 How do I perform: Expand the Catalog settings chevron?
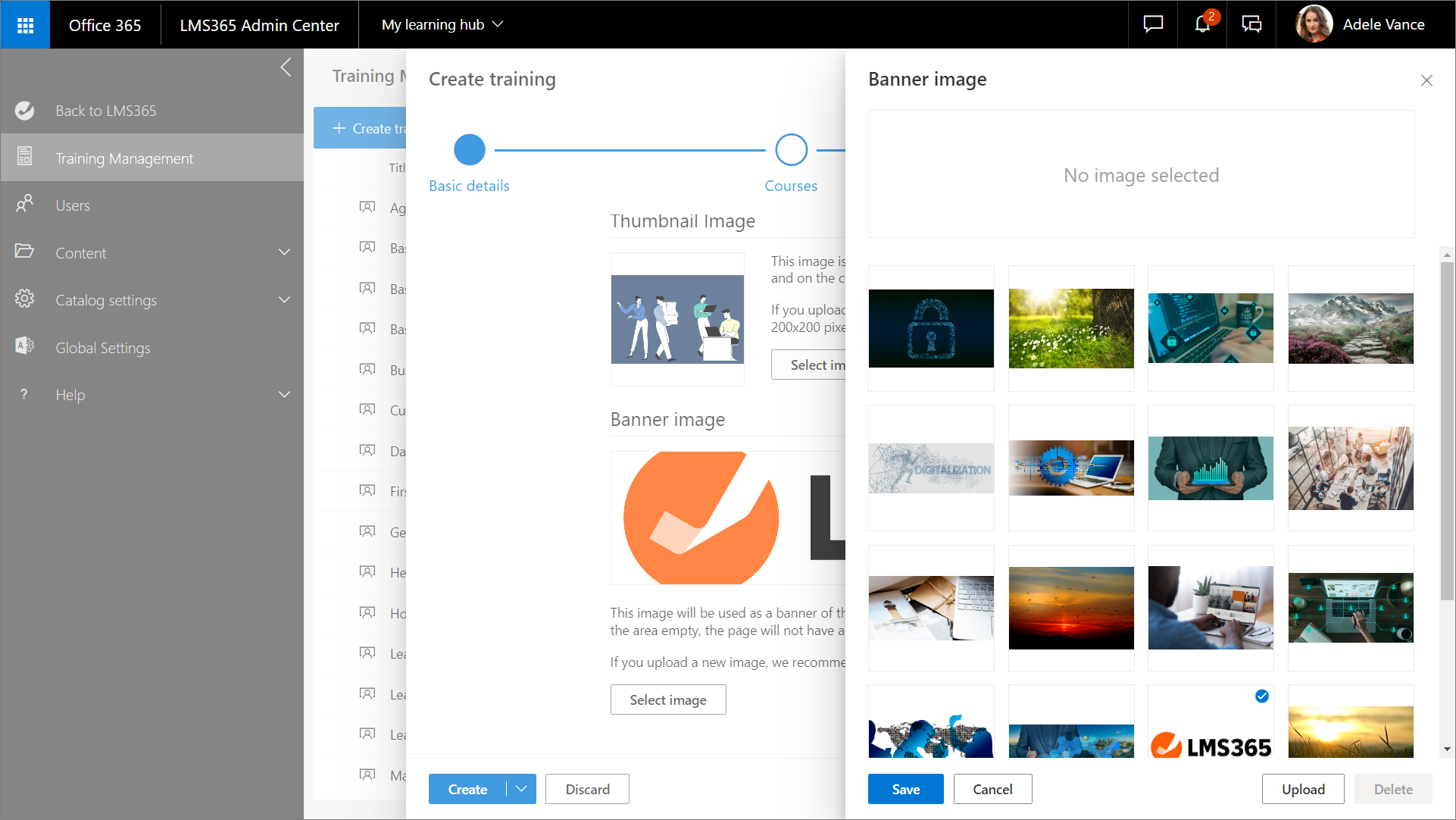click(x=284, y=300)
